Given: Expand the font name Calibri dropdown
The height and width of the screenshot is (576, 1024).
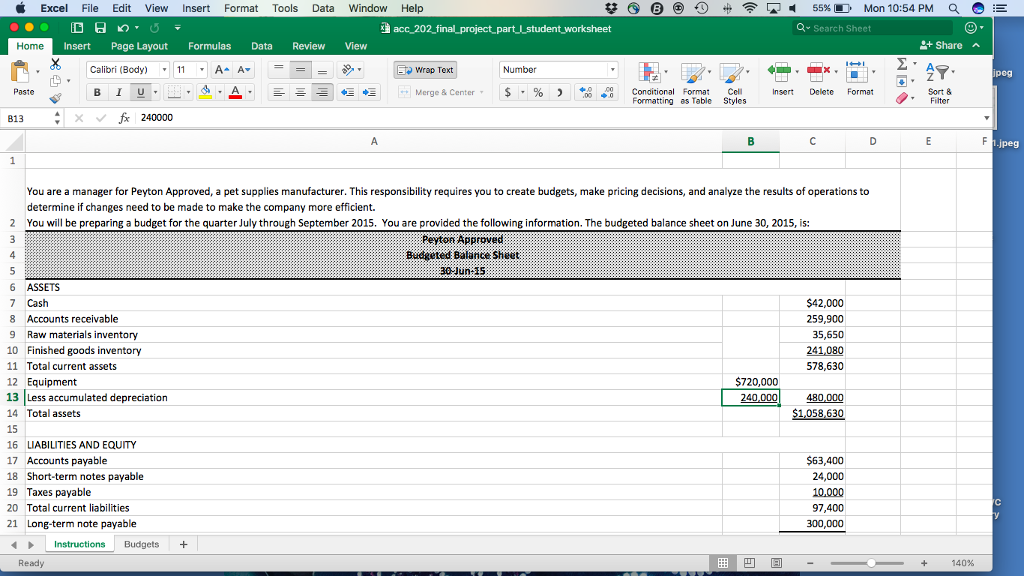Looking at the screenshot, I should point(164,70).
